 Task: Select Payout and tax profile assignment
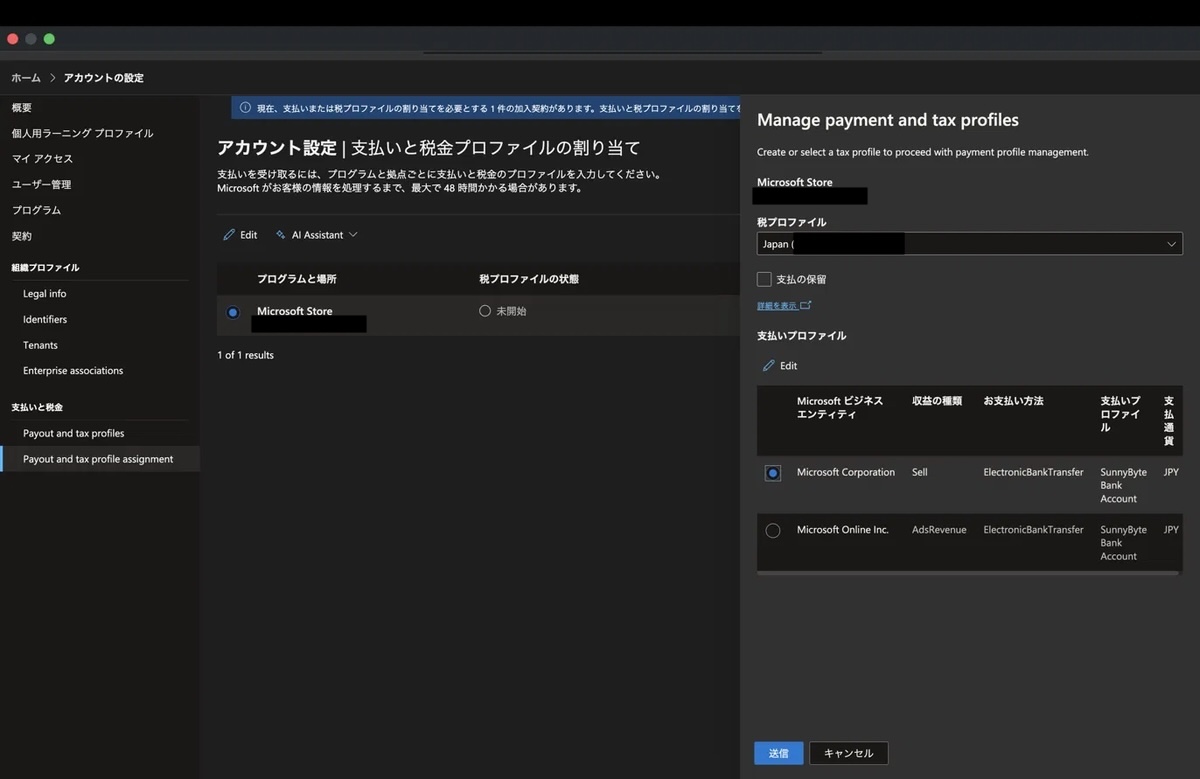(x=98, y=459)
